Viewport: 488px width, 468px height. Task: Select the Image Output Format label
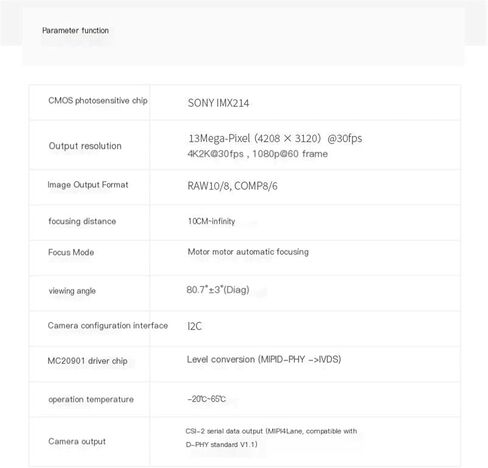88,185
